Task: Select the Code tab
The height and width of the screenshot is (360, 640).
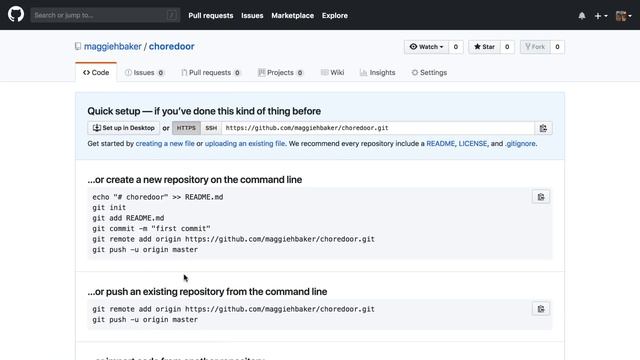Action: (96, 73)
